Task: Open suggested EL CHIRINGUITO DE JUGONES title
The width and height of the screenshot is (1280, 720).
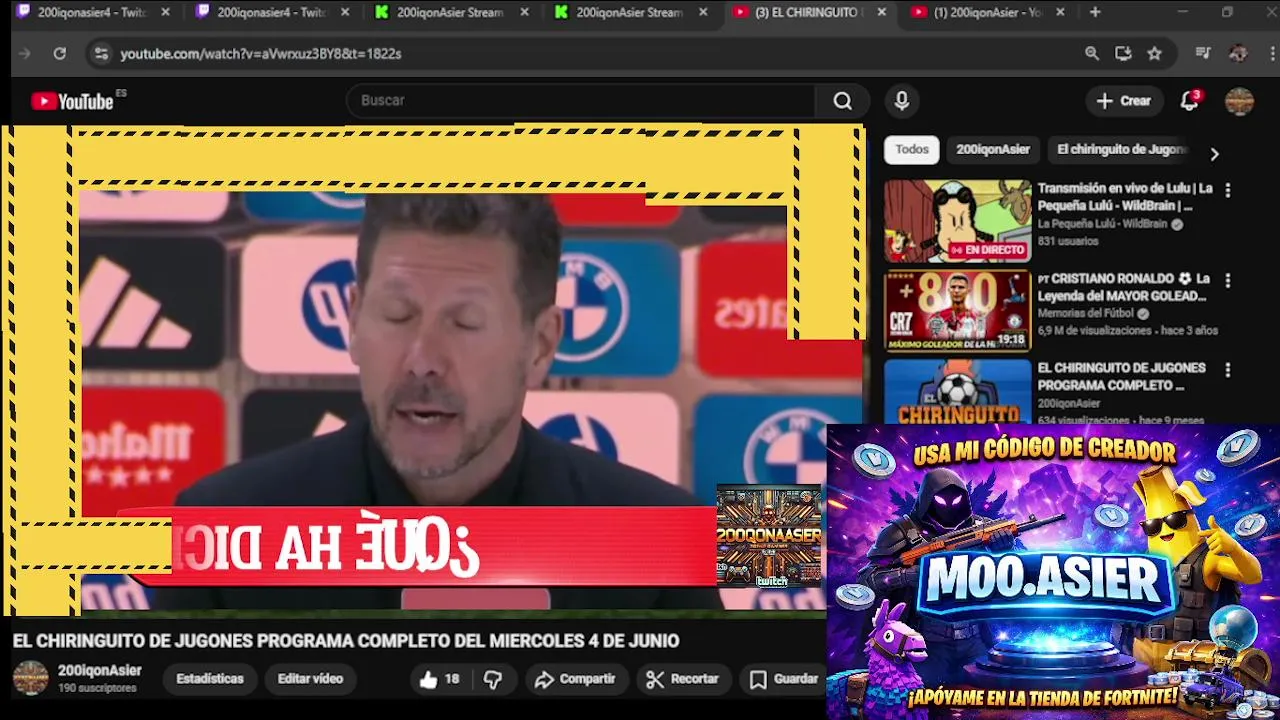Action: click(x=1121, y=377)
